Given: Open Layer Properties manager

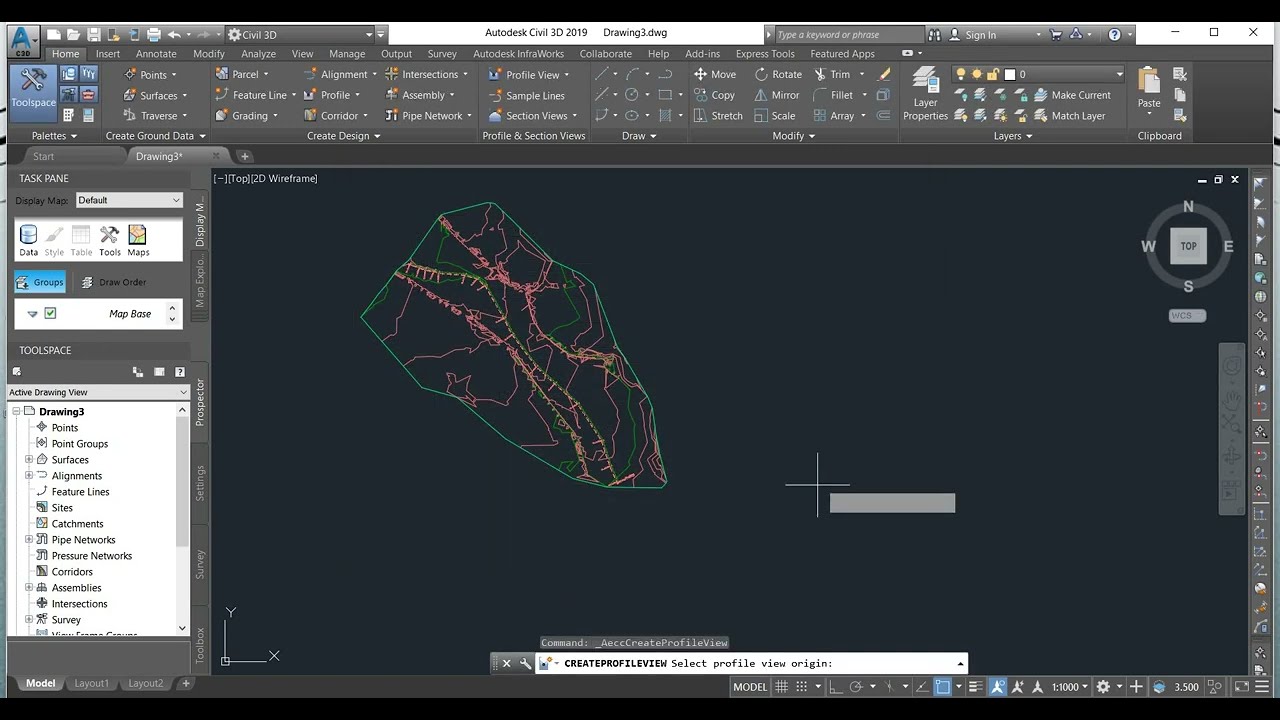Looking at the screenshot, I should (x=925, y=95).
